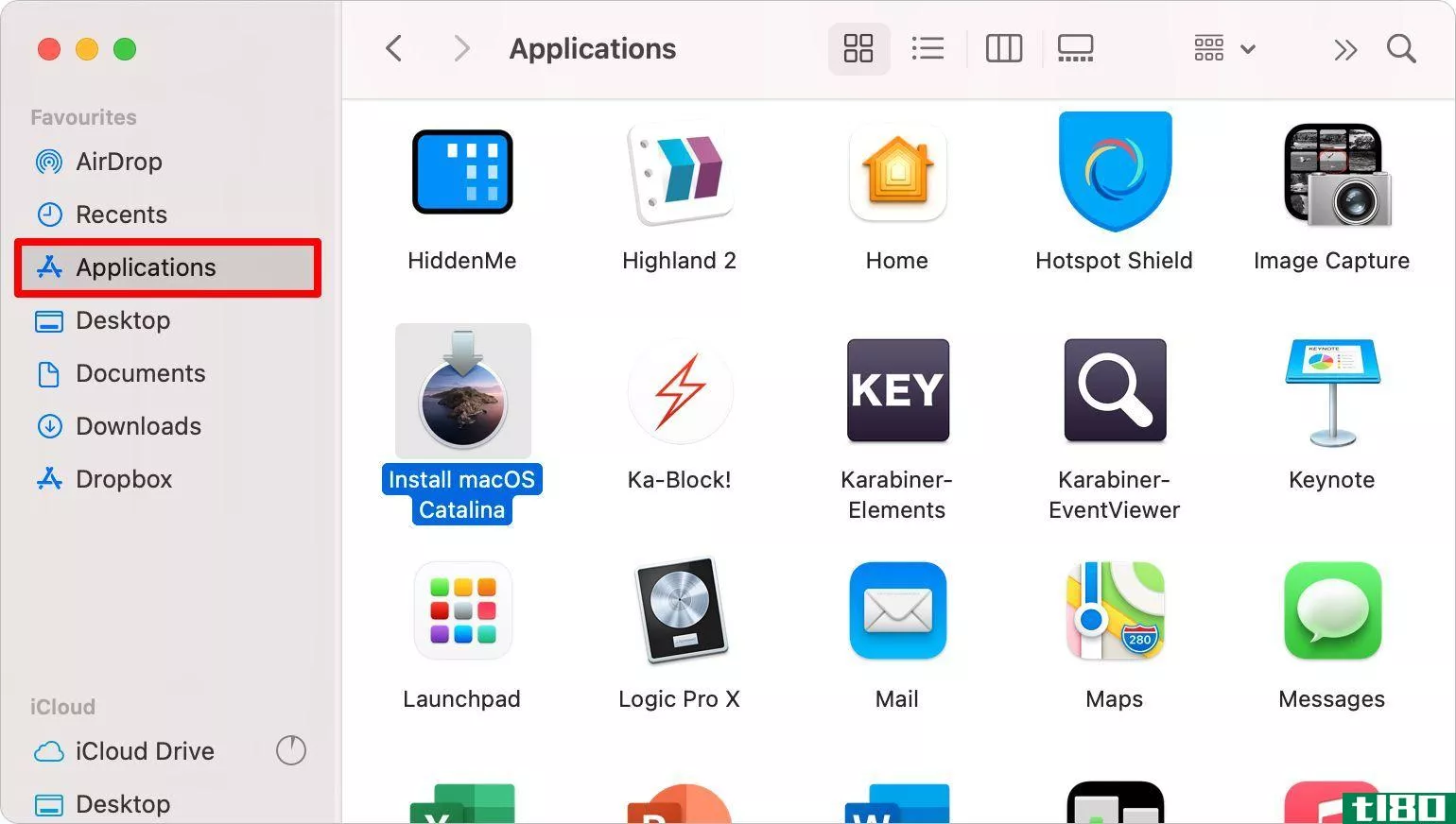Image resolution: width=1456 pixels, height=824 pixels.
Task: Open Applications in the sidebar
Action: pyautogui.click(x=168, y=268)
